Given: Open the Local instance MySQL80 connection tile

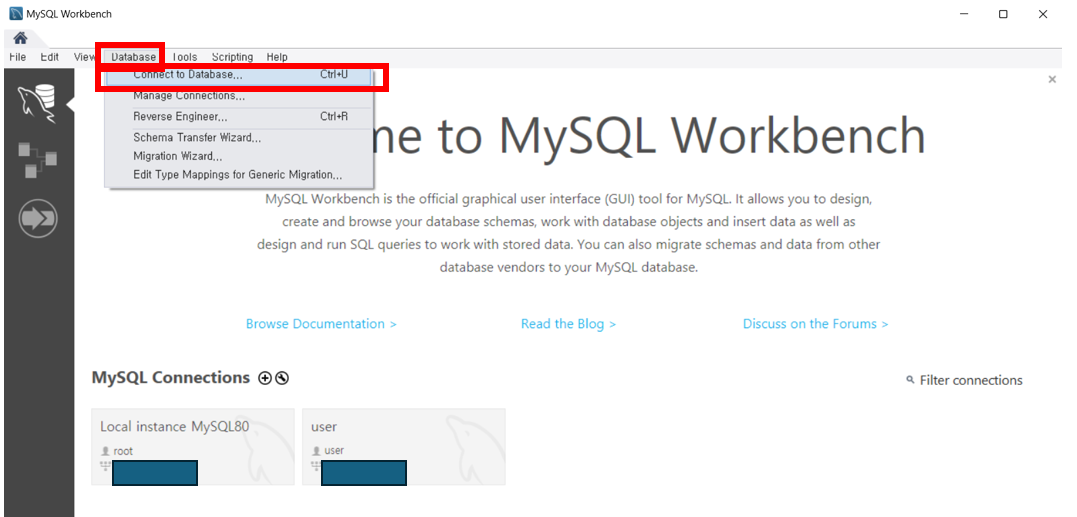Looking at the screenshot, I should click(x=193, y=447).
